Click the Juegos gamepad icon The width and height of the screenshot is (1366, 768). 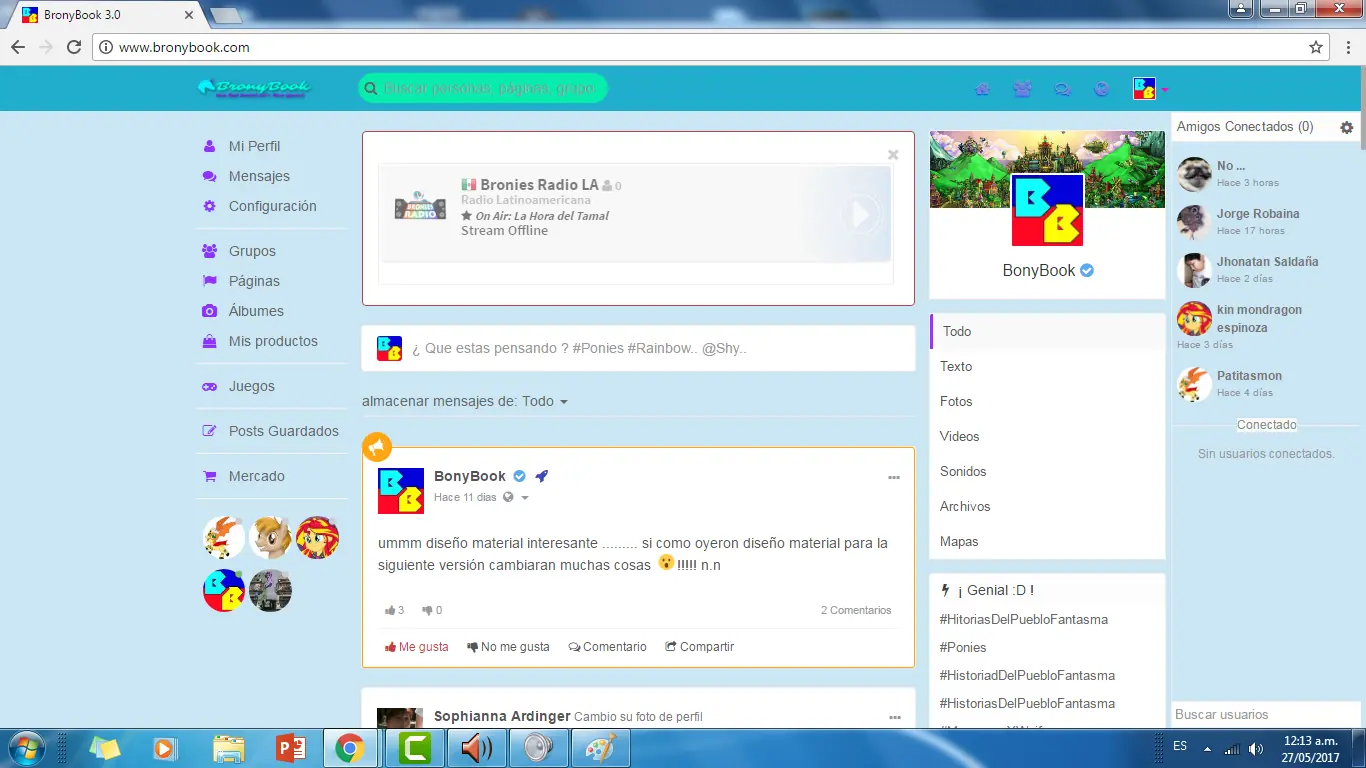pos(209,386)
